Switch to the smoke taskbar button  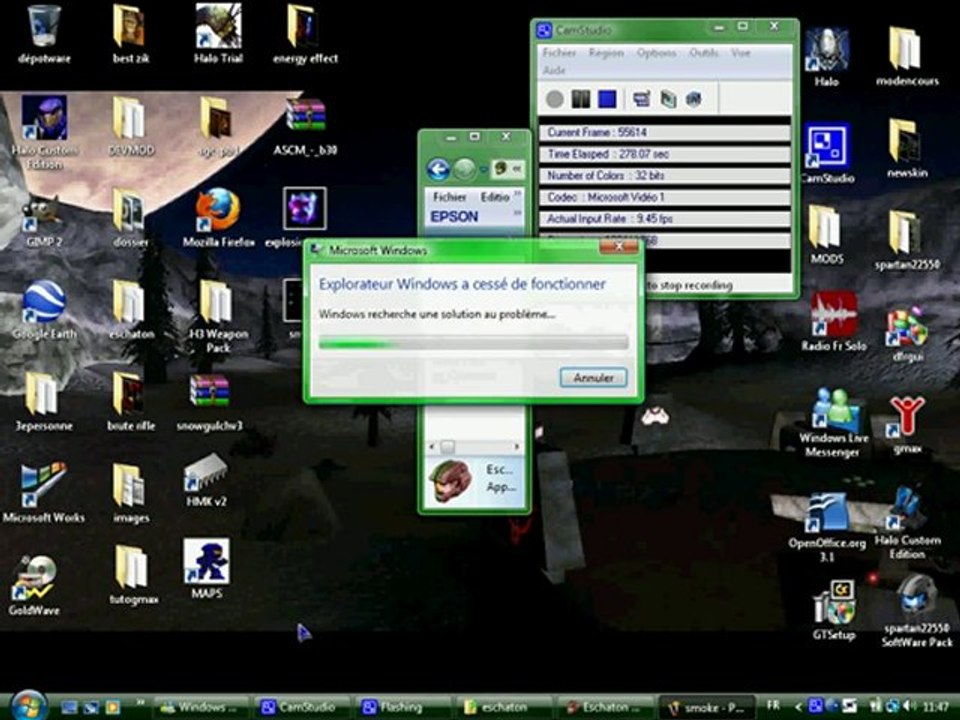(705, 708)
